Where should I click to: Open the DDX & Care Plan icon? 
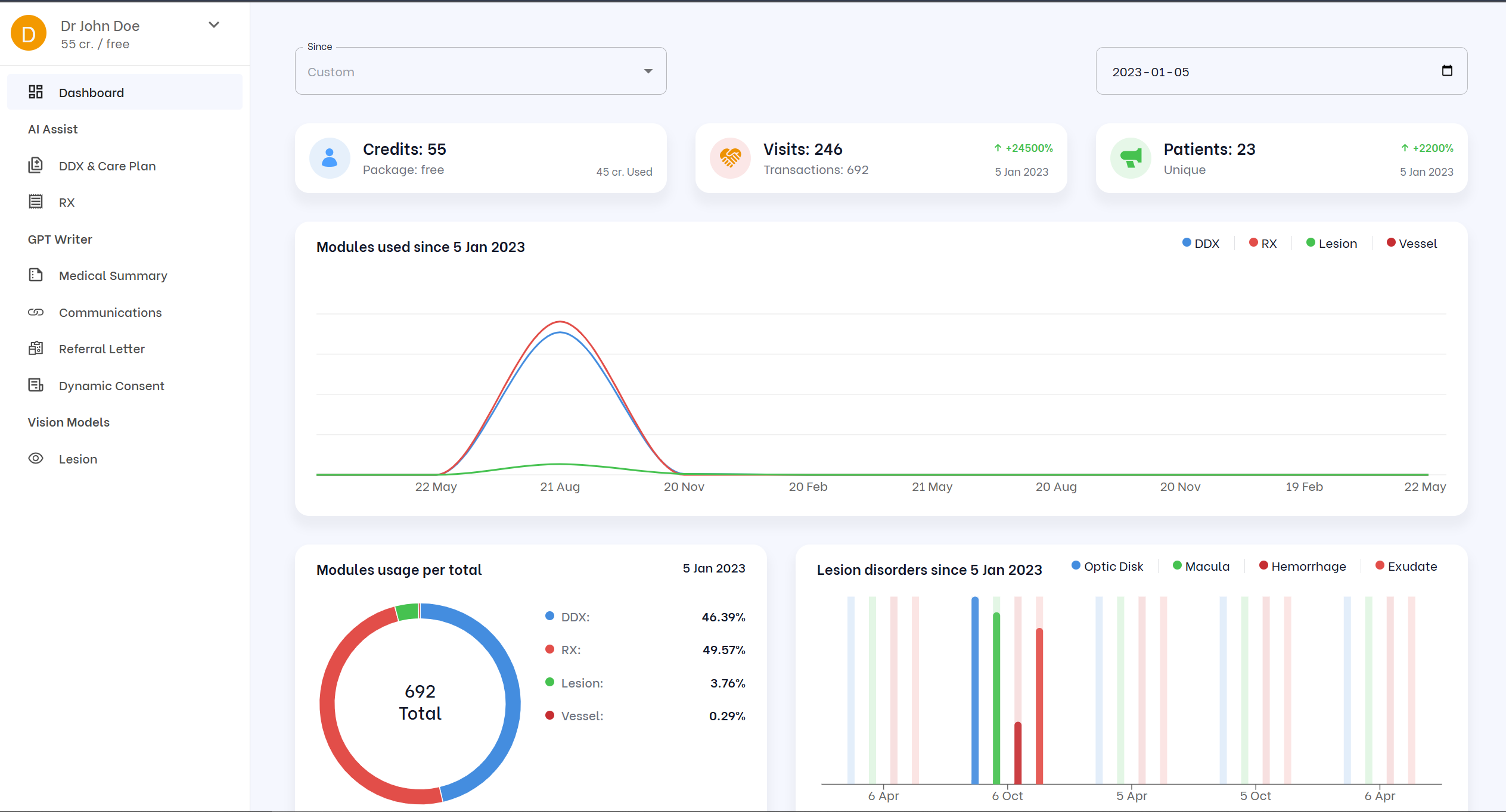click(x=36, y=165)
